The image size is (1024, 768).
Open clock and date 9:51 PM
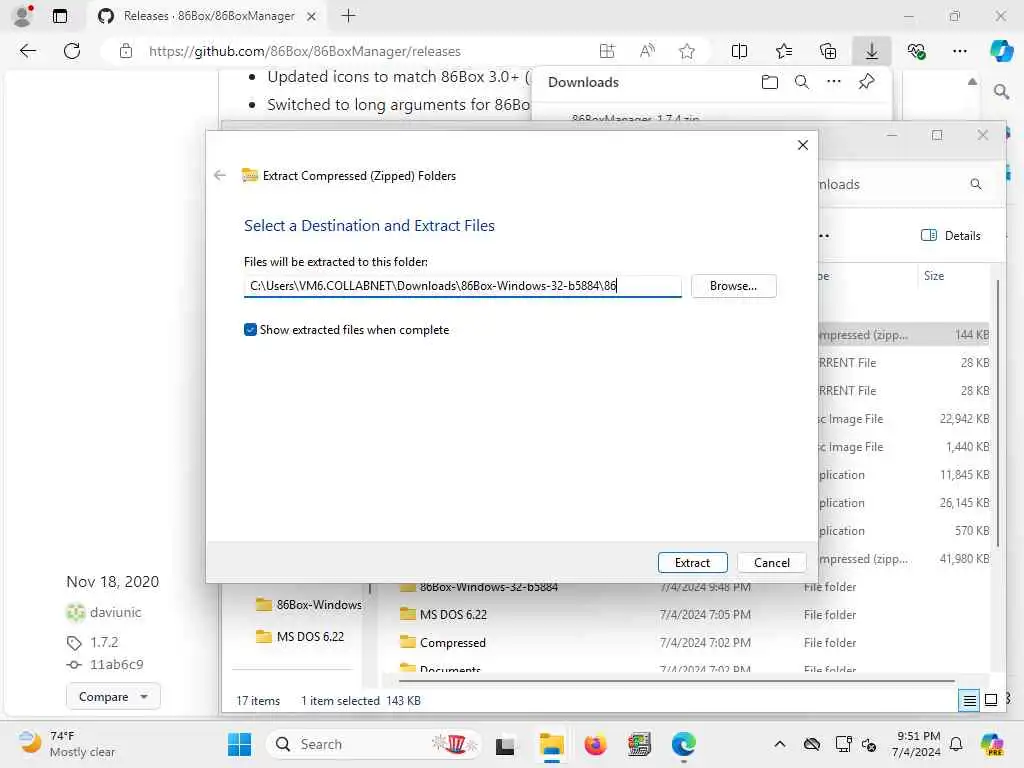tap(916, 744)
